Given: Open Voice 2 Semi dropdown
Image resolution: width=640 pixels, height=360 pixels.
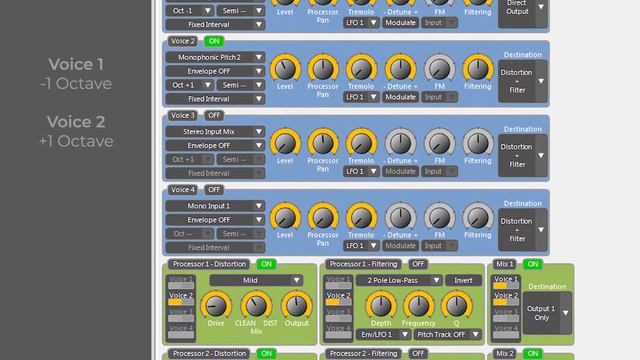Looking at the screenshot, I should click(x=240, y=85).
